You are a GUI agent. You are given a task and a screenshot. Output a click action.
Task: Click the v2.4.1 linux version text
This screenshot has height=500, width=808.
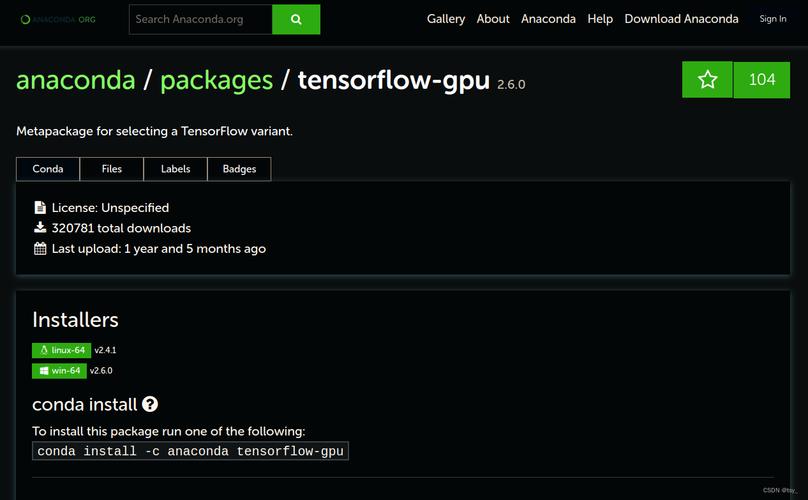tap(105, 350)
